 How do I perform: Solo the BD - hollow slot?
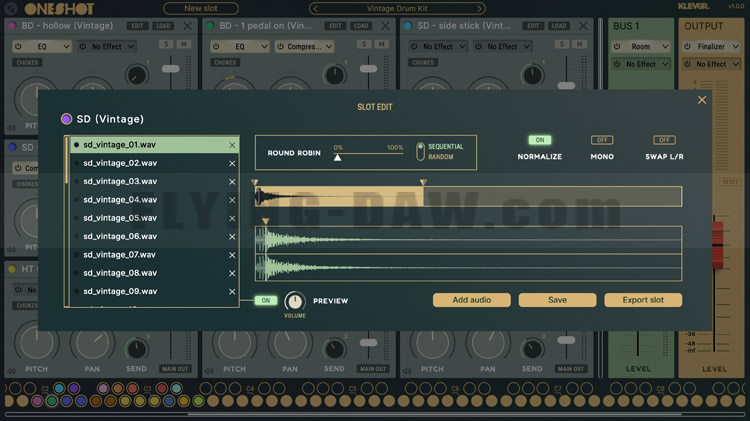pyautogui.click(x=166, y=44)
